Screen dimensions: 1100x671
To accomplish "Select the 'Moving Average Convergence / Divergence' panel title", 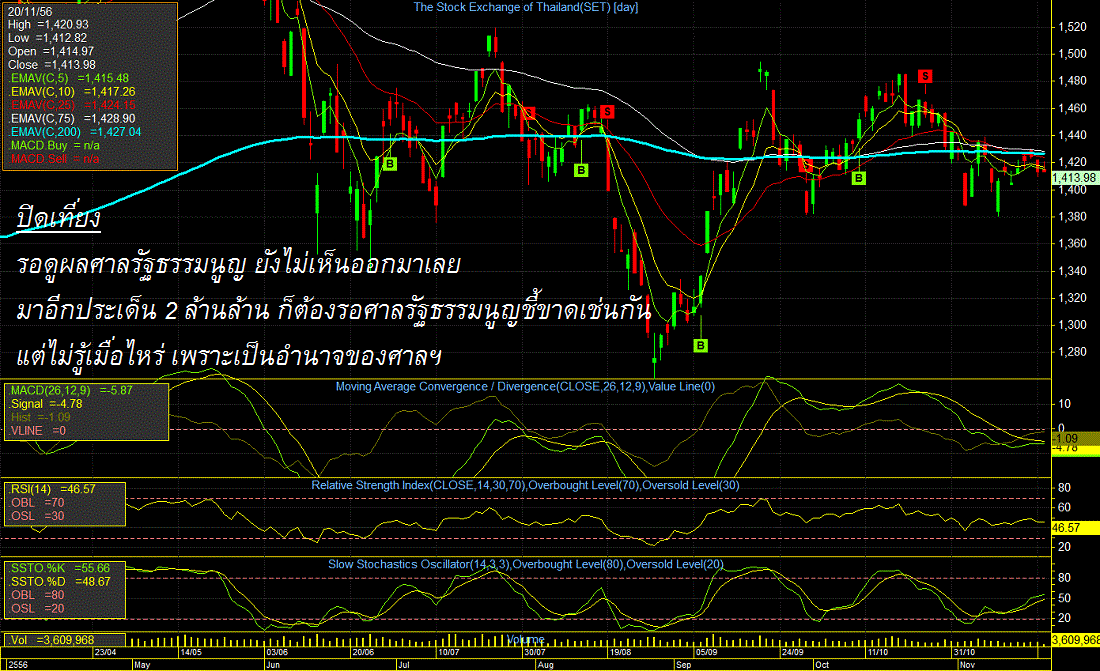I will (525, 386).
